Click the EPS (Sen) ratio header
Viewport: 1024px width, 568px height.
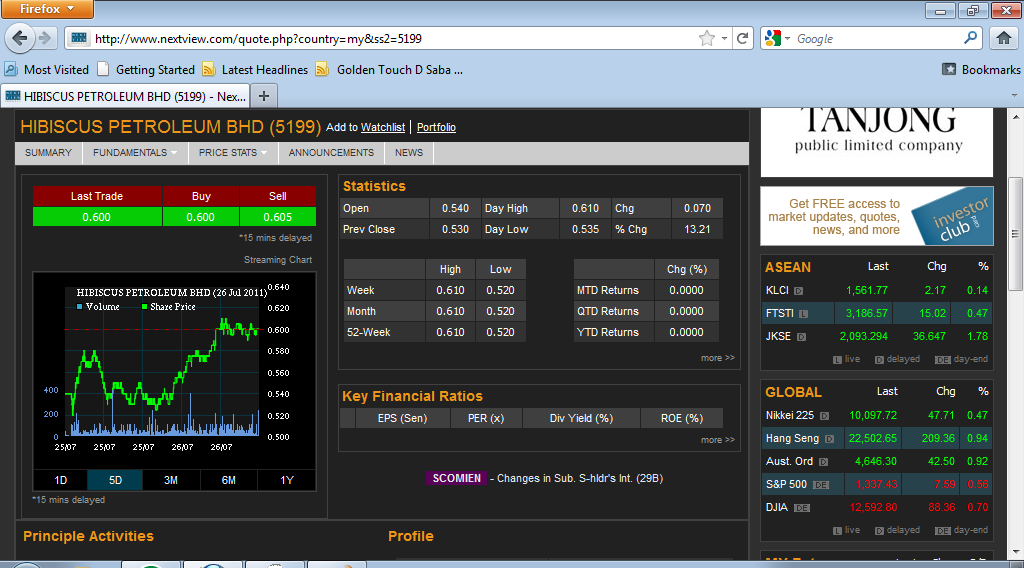pyautogui.click(x=402, y=418)
